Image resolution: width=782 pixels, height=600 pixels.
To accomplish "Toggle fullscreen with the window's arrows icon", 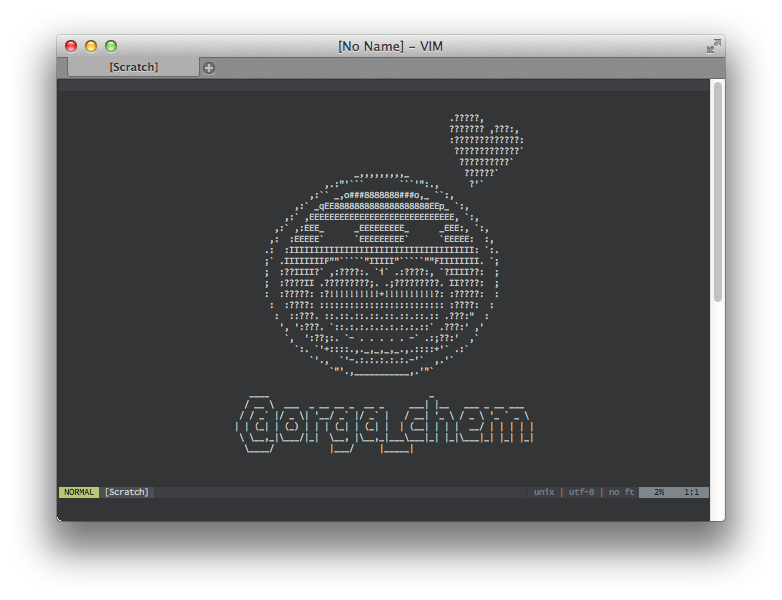I will (x=714, y=46).
